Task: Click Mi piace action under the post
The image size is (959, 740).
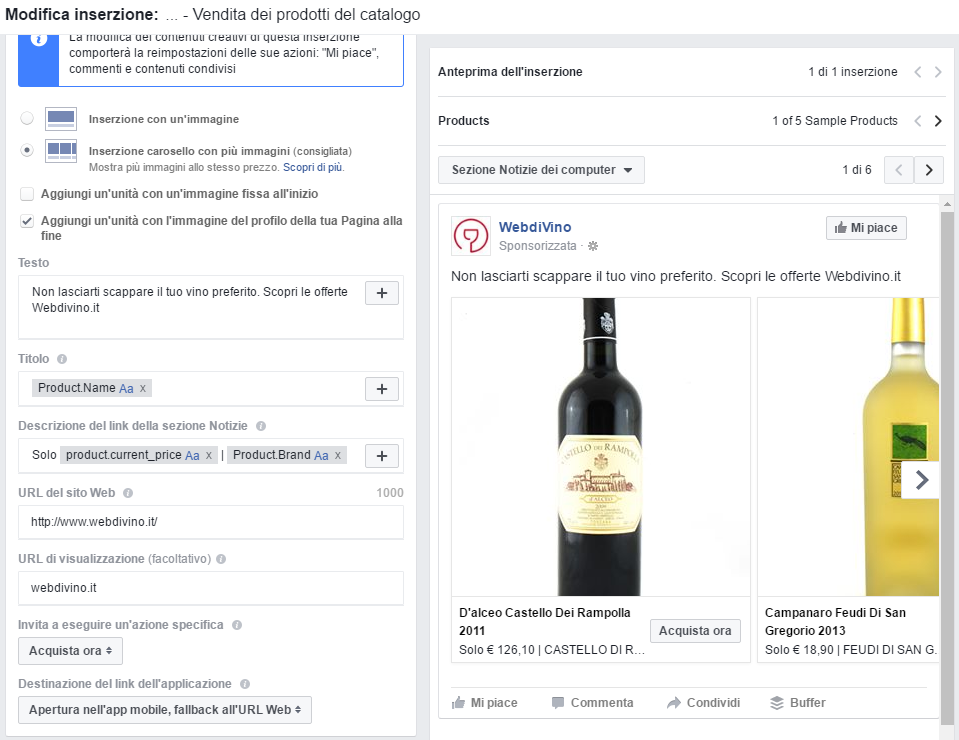Action: [x=485, y=703]
